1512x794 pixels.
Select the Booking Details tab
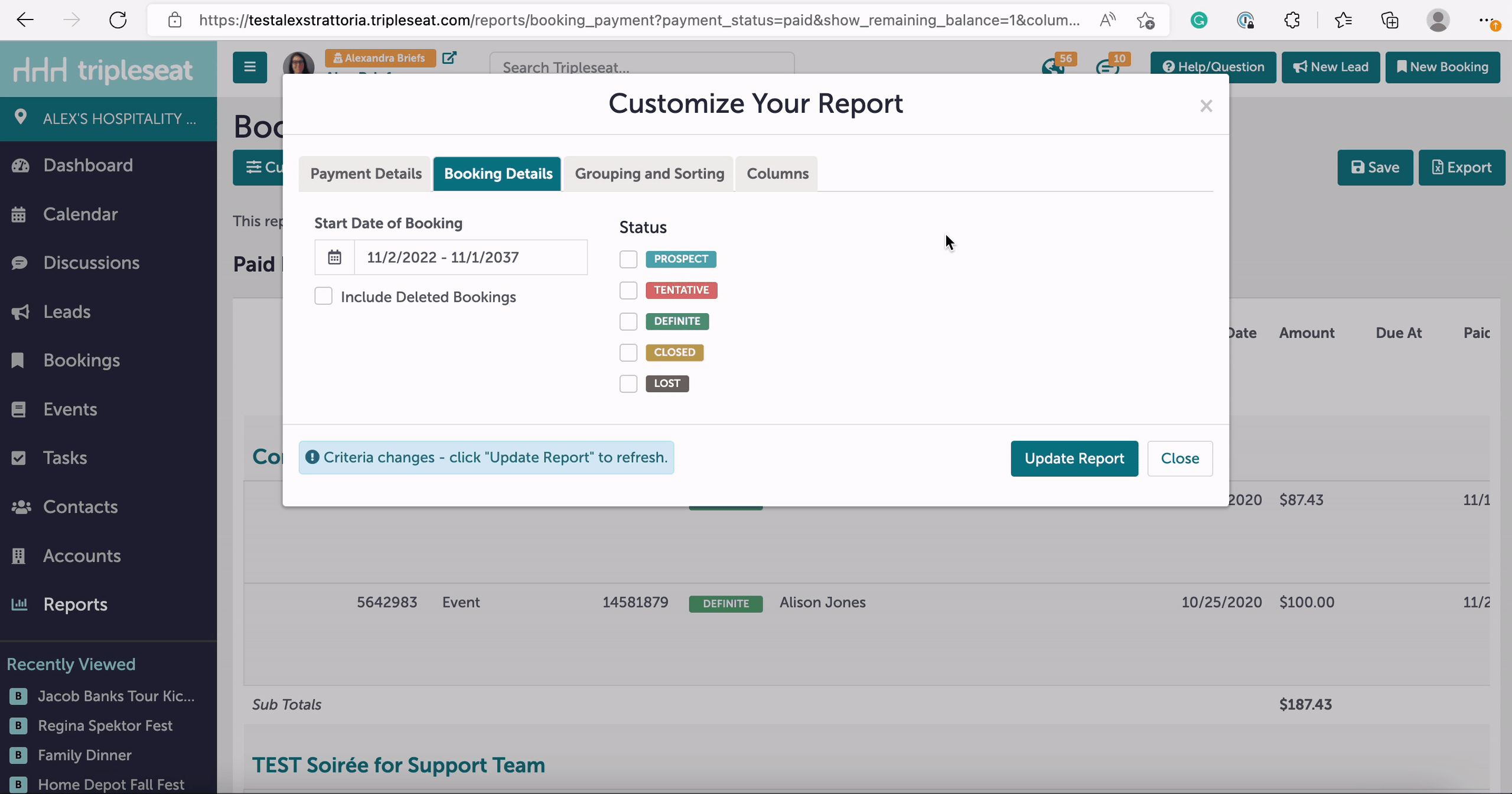pyautogui.click(x=498, y=174)
